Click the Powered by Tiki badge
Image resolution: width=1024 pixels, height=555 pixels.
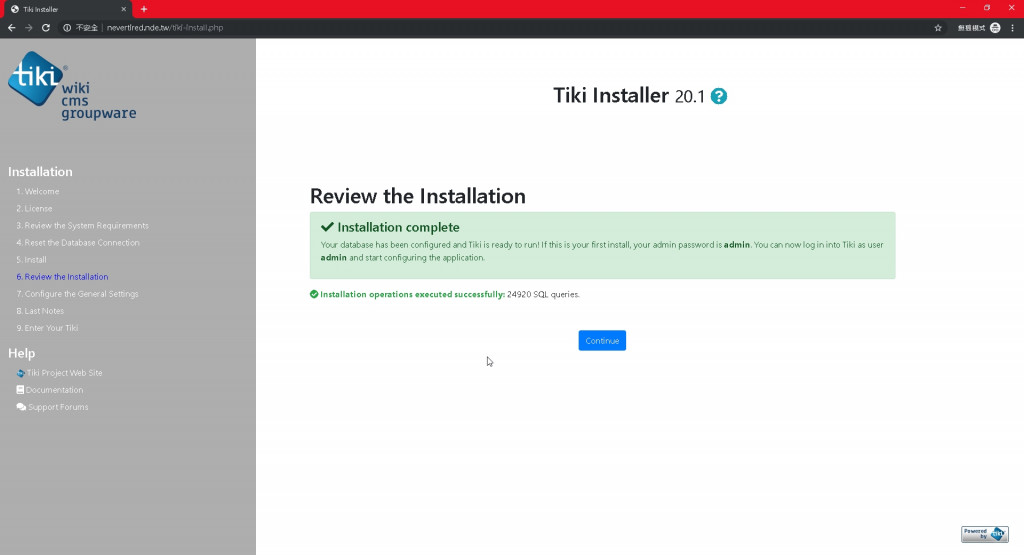(985, 534)
